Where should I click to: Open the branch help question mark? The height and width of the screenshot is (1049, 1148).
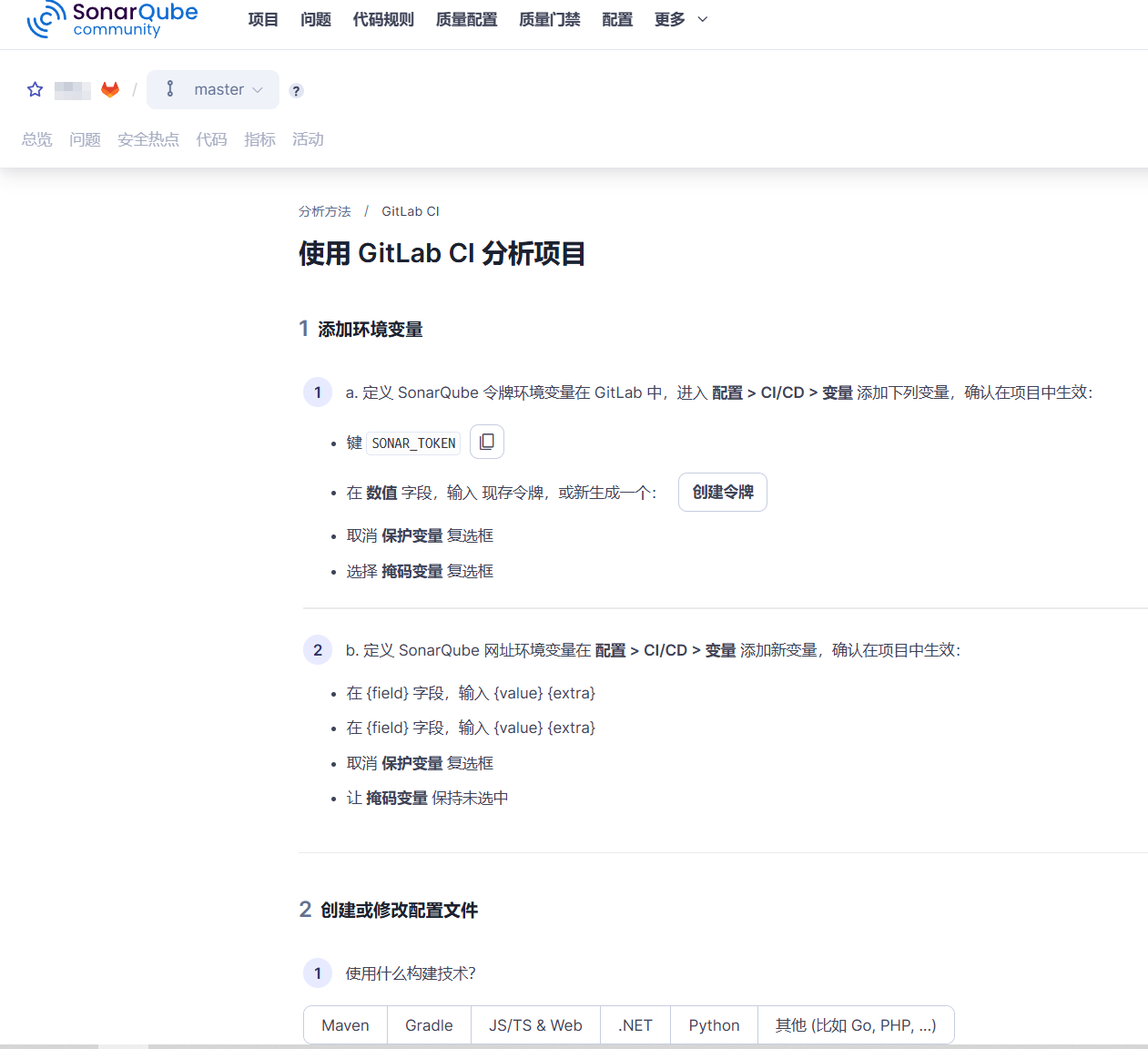click(x=296, y=90)
